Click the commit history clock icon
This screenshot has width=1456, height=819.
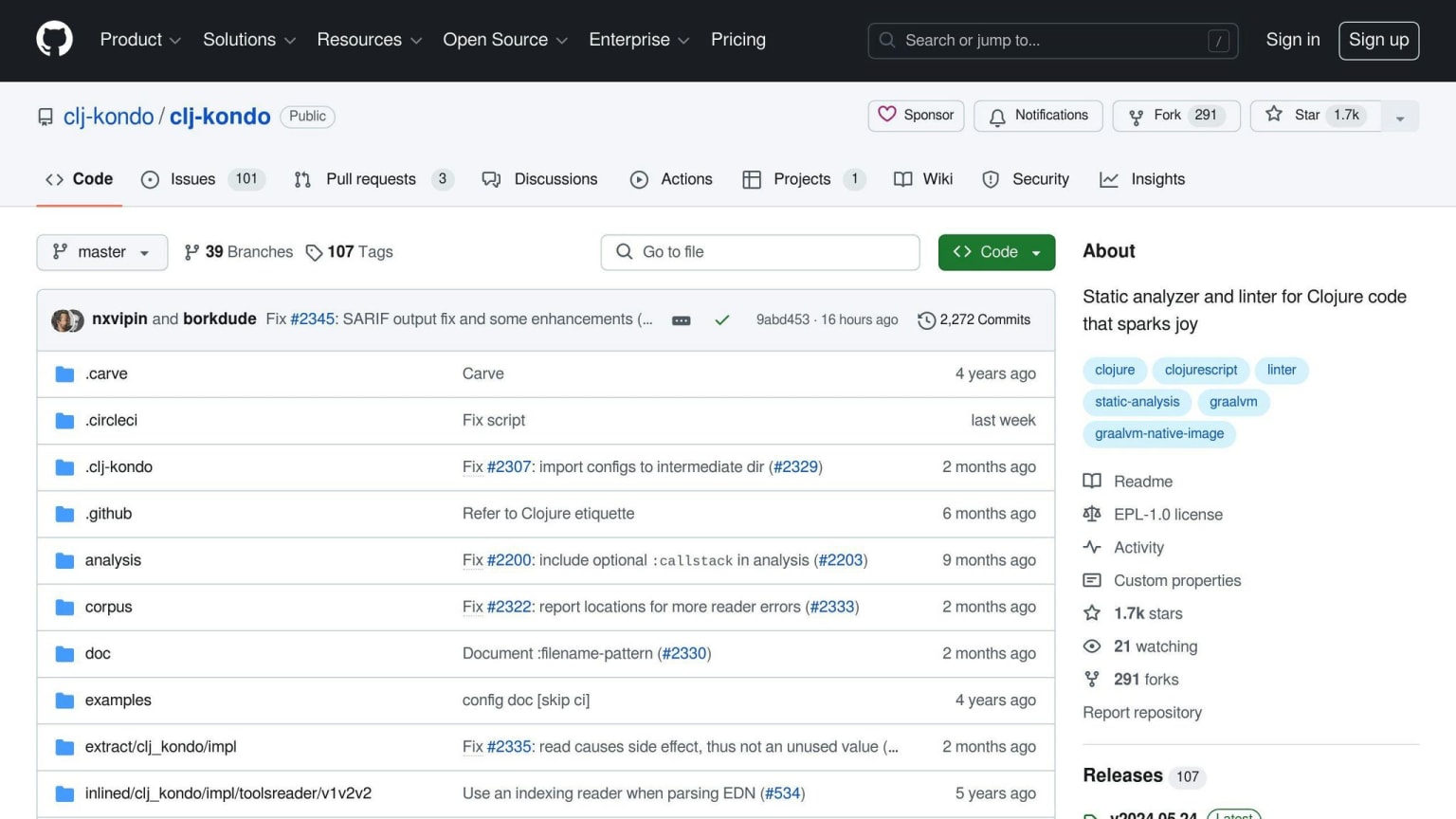[926, 320]
